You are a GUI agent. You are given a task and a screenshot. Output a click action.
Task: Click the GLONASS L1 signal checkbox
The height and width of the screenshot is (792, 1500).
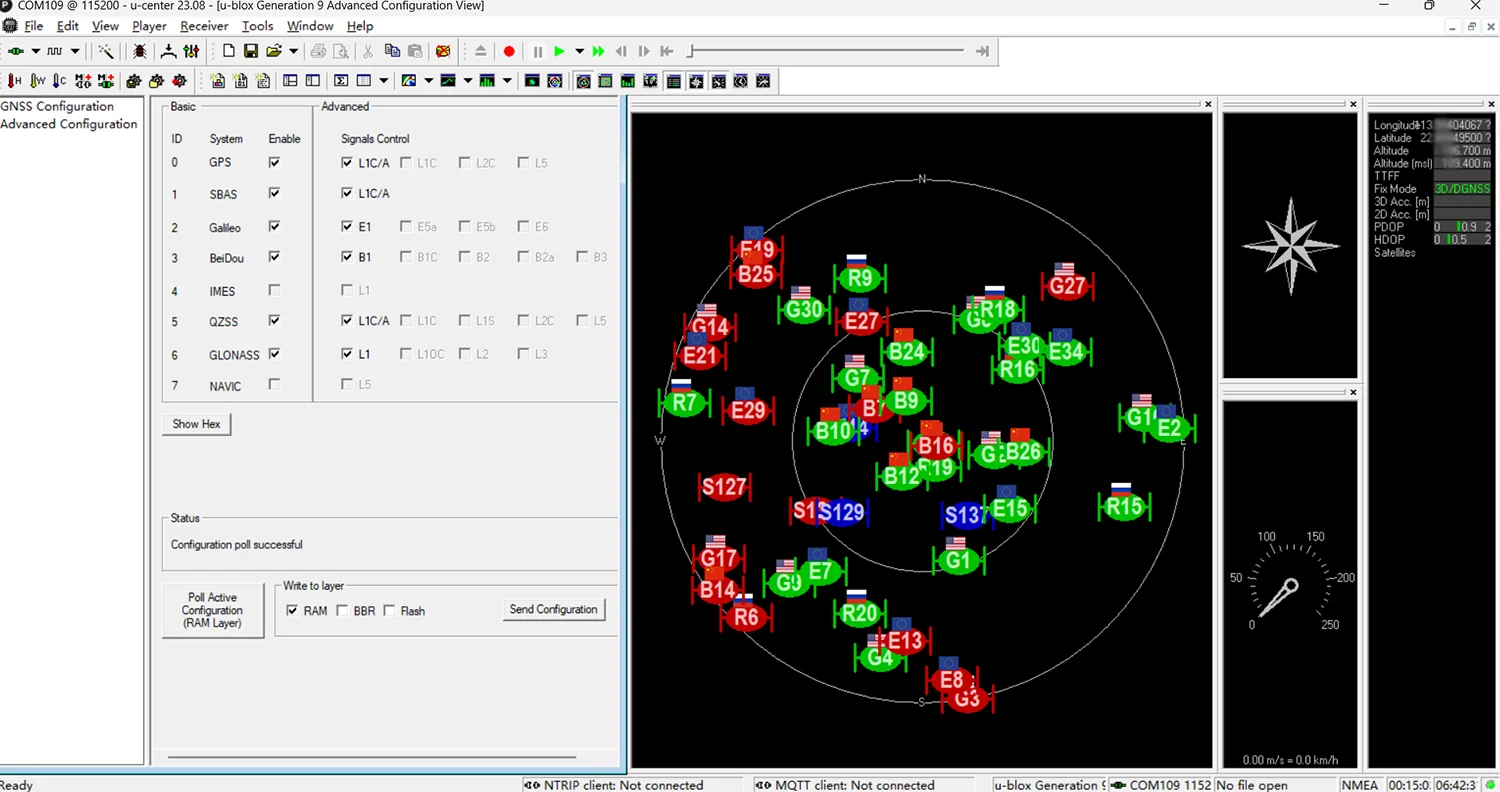click(347, 354)
